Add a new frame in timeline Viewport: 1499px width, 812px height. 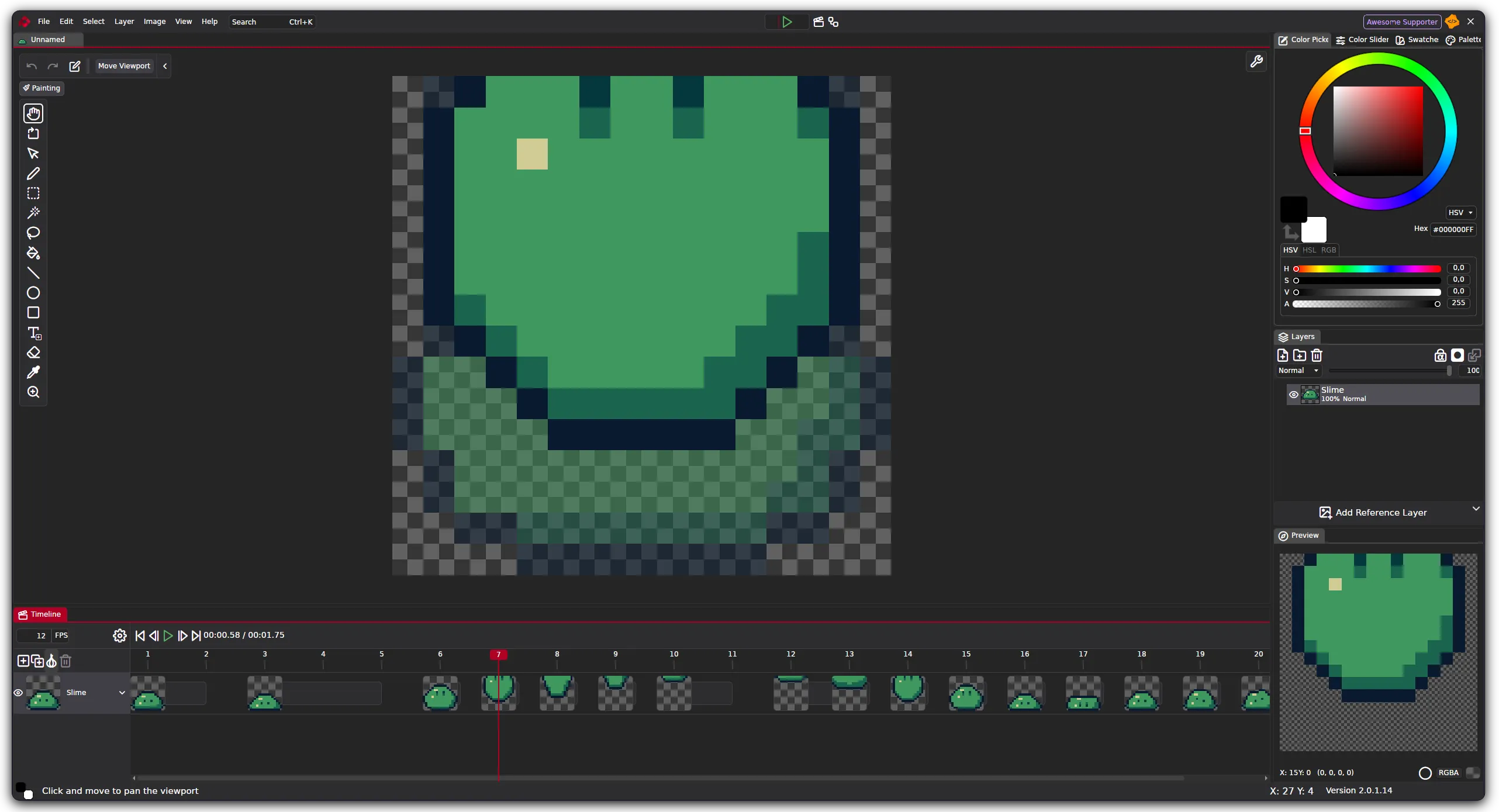tap(23, 661)
